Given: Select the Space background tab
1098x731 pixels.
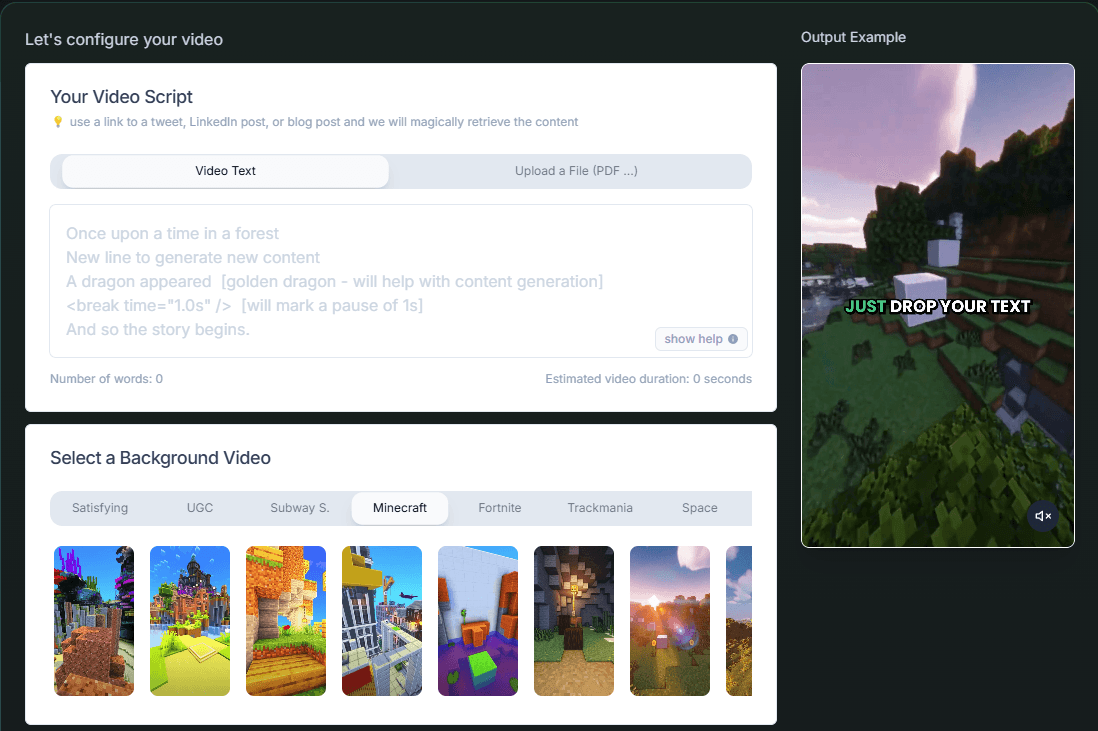Looking at the screenshot, I should pyautogui.click(x=700, y=508).
